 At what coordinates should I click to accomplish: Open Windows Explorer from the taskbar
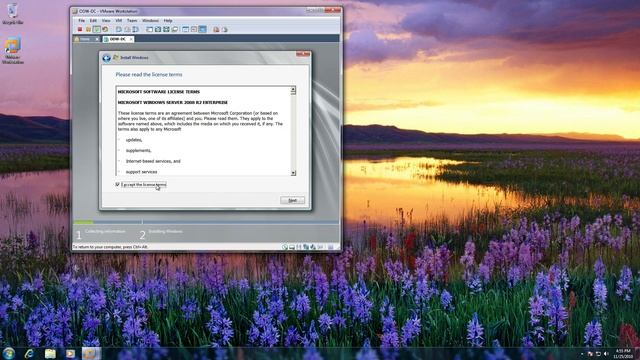click(x=50, y=353)
